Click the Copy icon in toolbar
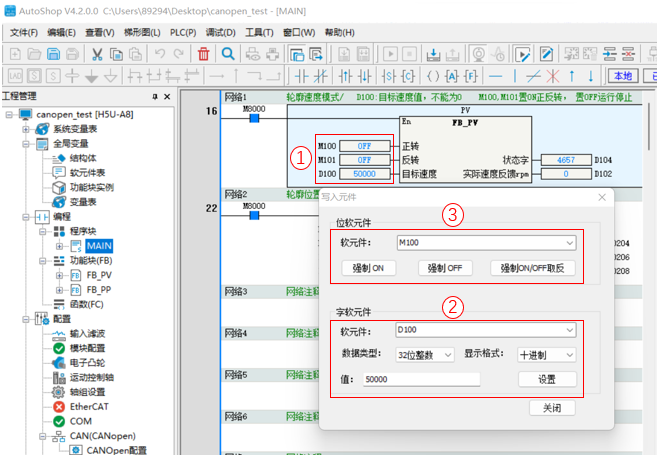This screenshot has height=463, width=661. [116, 54]
